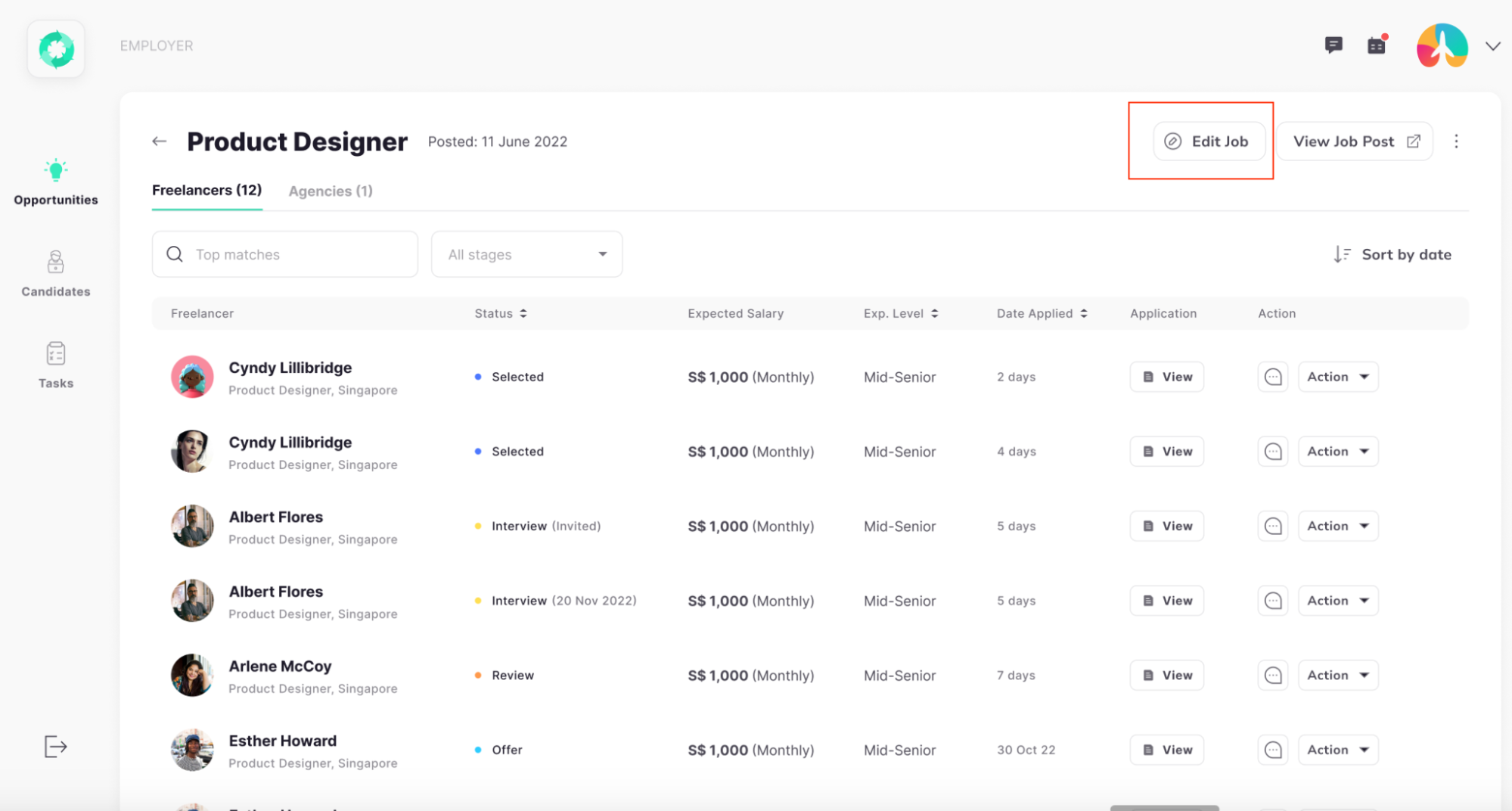Screen dimensions: 1512x811
Task: Expand the profile menu chevron
Action: (x=1492, y=46)
